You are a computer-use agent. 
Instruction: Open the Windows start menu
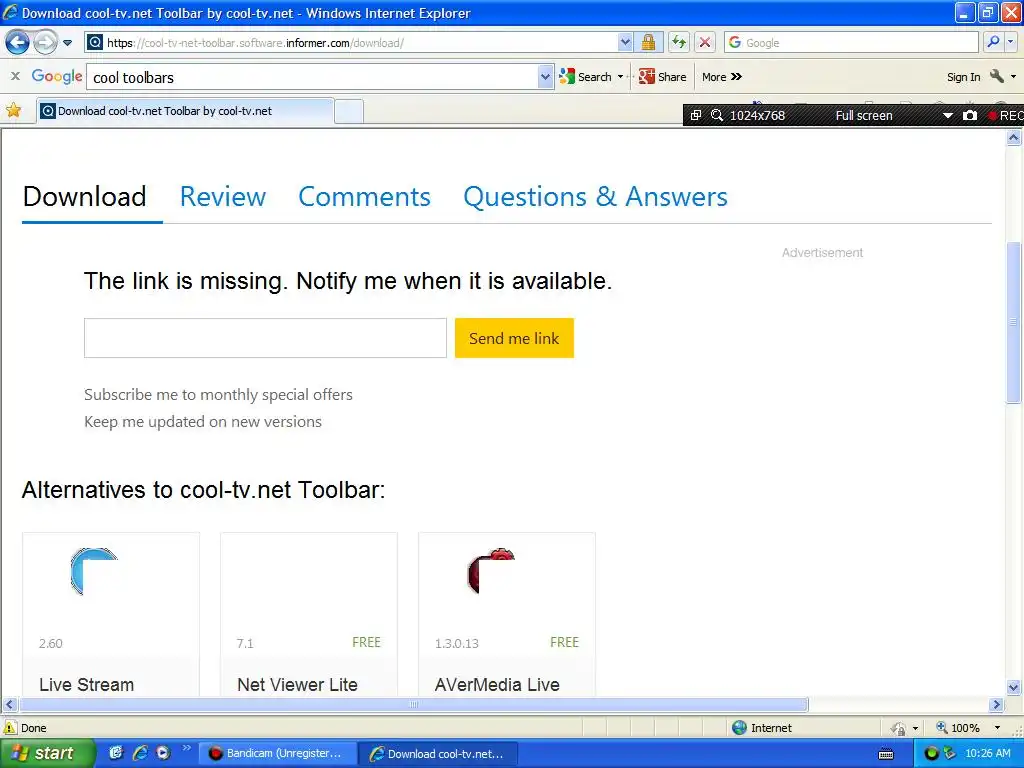[x=46, y=754]
